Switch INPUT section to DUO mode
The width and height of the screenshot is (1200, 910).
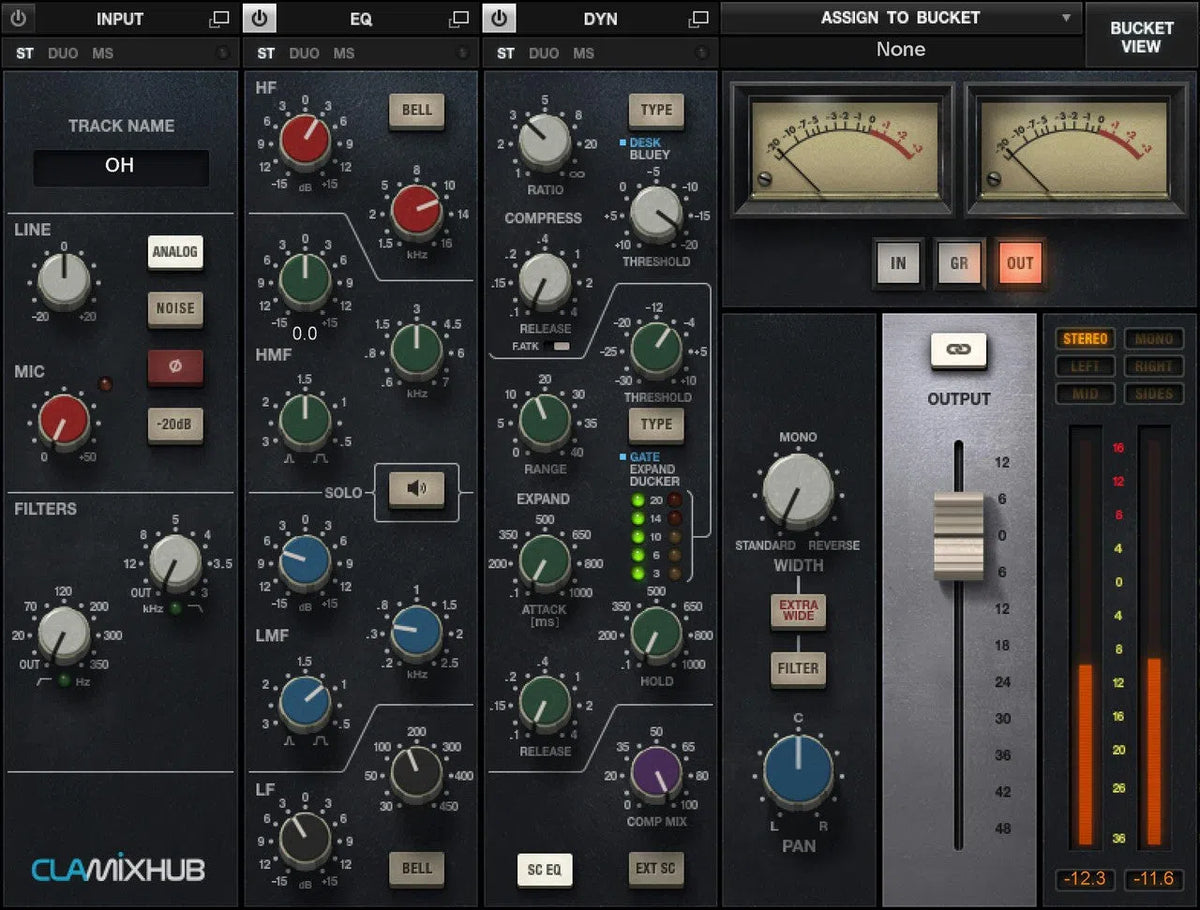tap(63, 53)
